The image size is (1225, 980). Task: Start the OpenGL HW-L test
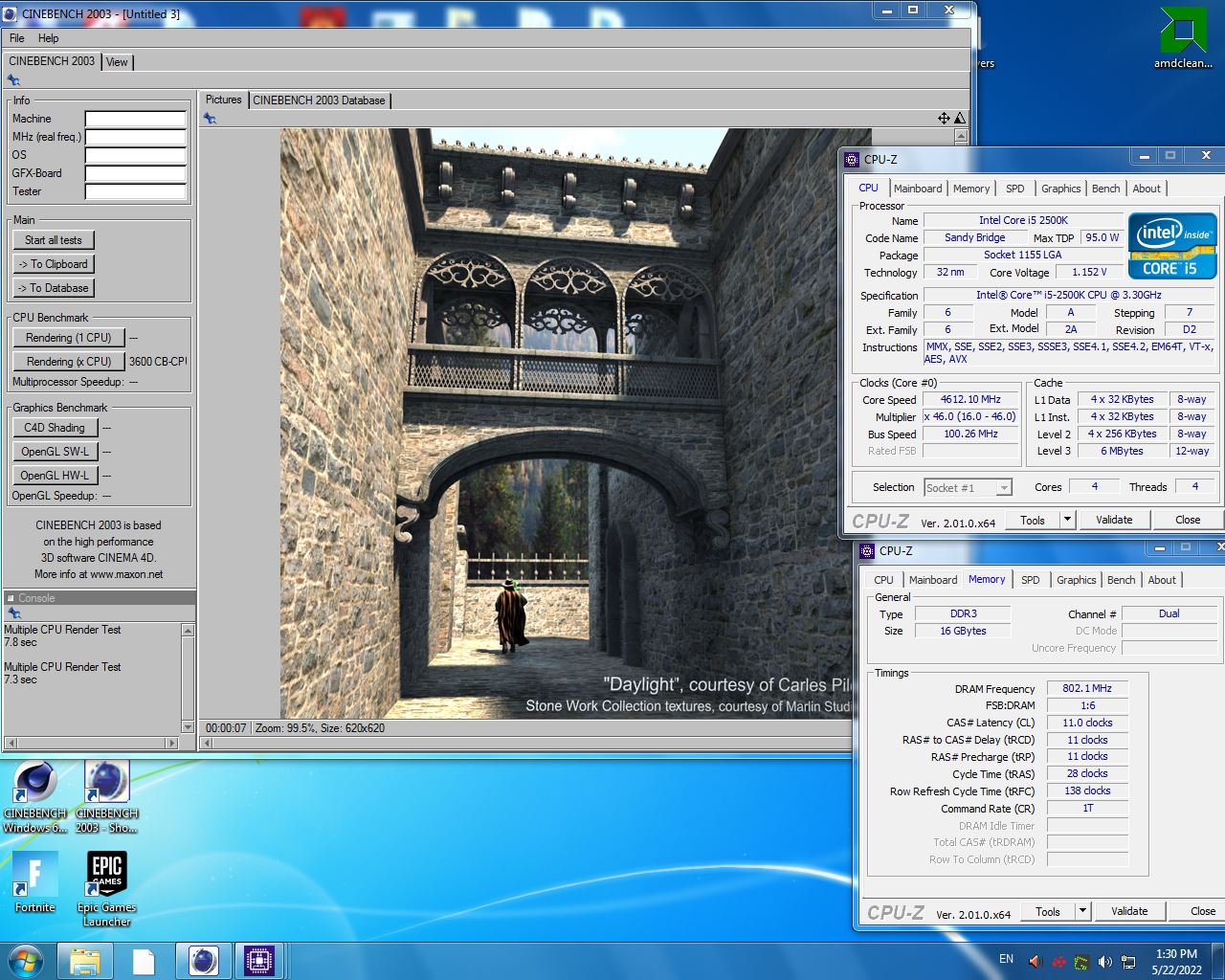55,476
